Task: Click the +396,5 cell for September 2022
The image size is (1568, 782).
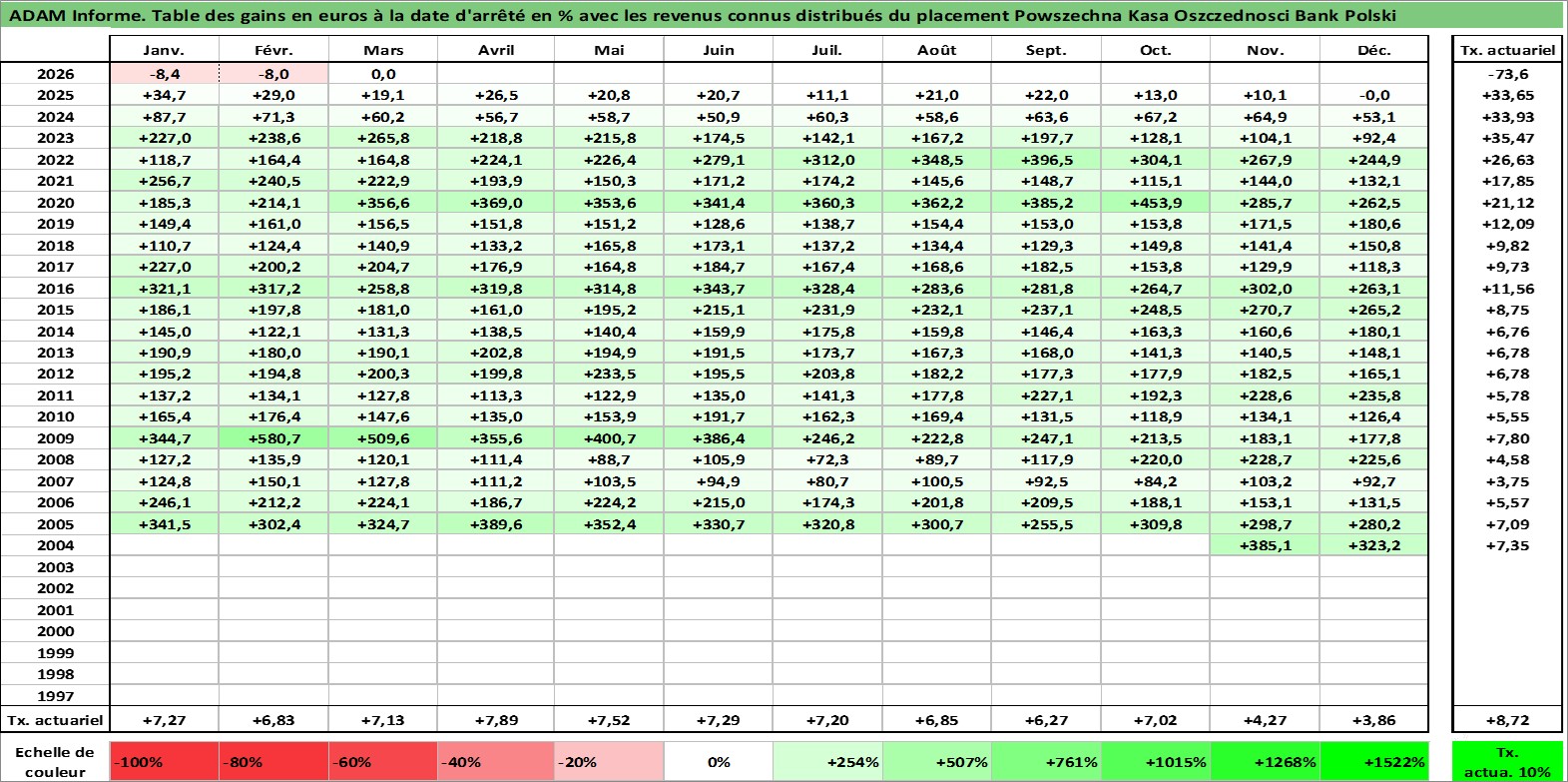Action: click(1046, 160)
